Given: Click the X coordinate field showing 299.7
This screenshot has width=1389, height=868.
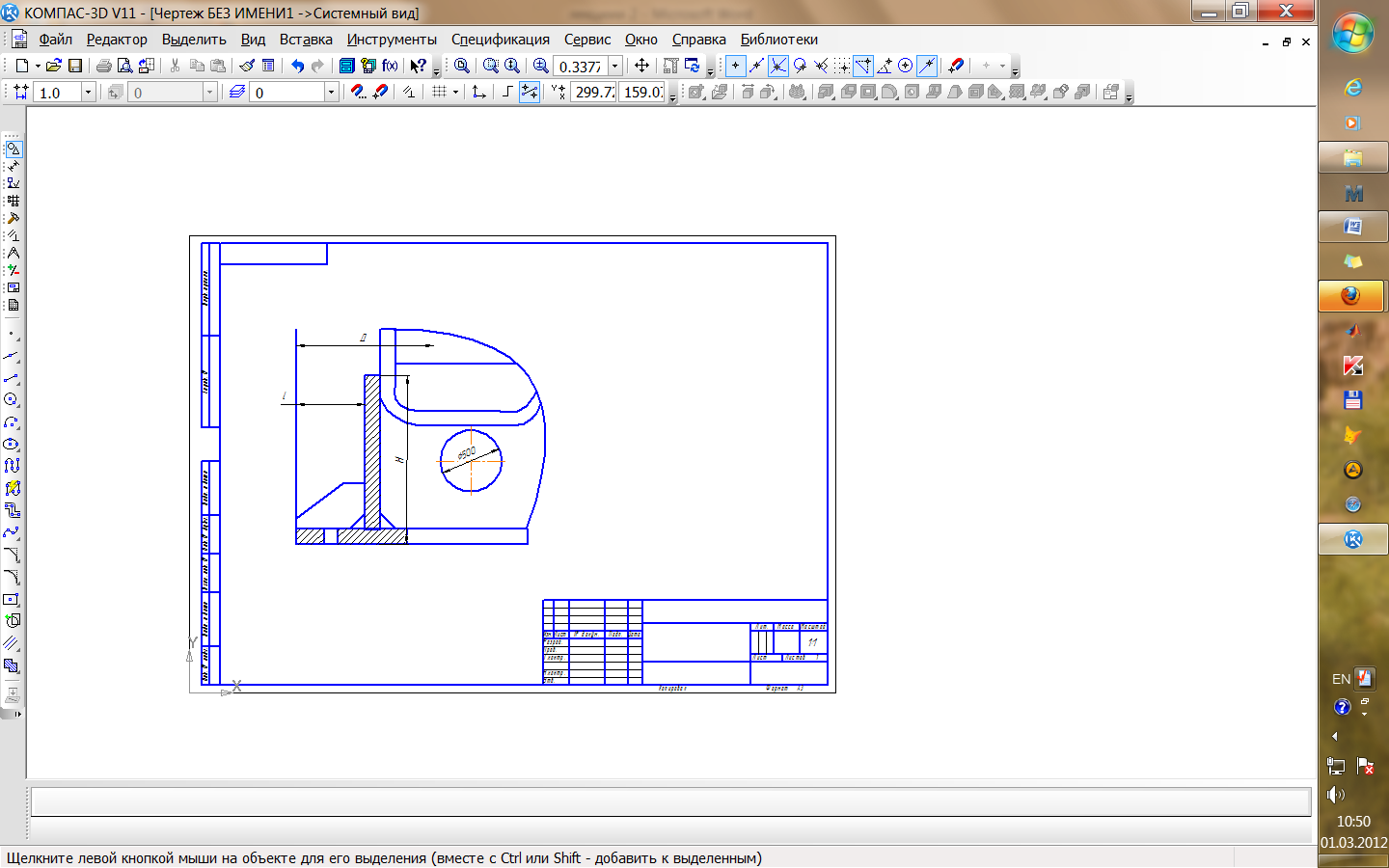Looking at the screenshot, I should tap(593, 92).
